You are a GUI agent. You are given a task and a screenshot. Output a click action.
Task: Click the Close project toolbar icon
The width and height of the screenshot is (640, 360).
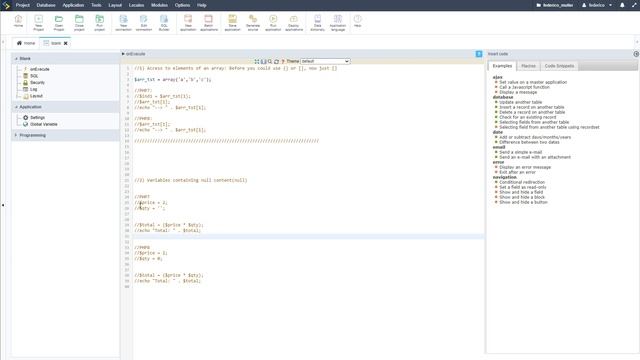[79, 23]
